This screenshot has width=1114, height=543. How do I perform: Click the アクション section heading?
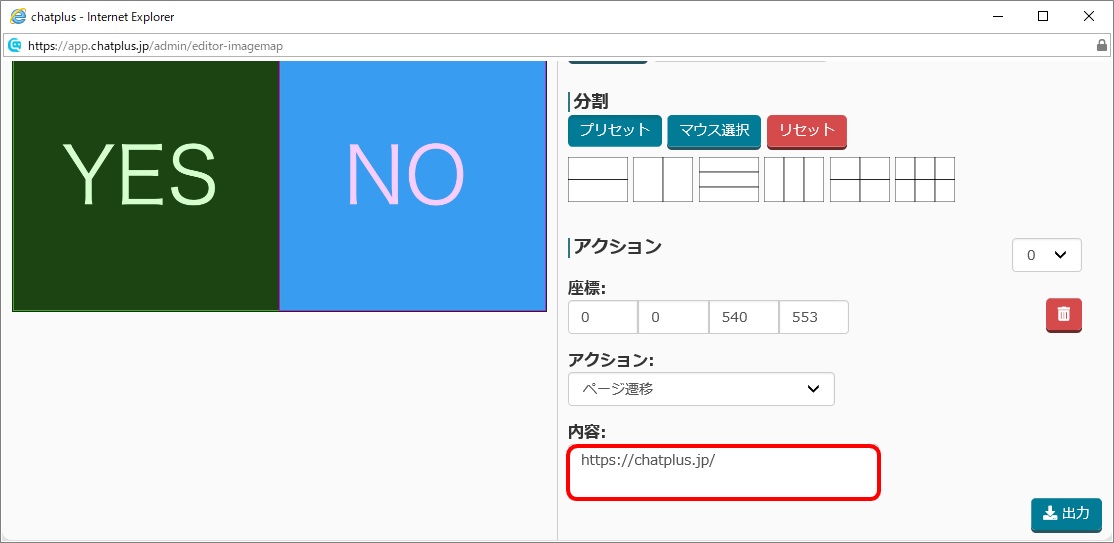(x=617, y=247)
